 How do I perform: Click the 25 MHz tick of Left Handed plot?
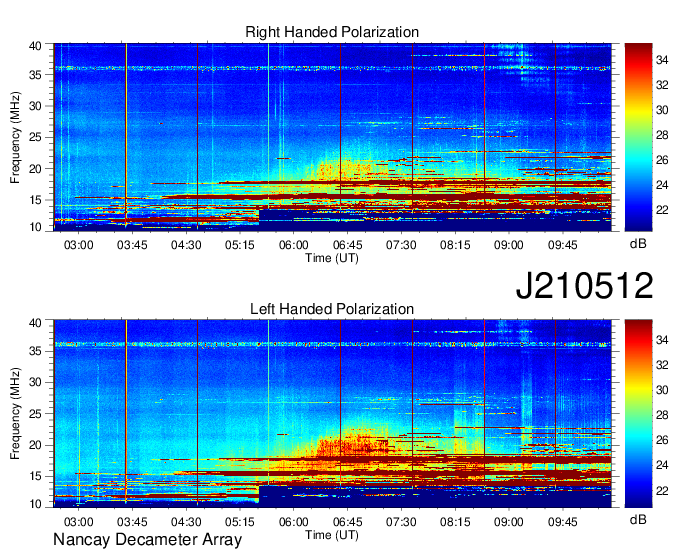[35, 414]
